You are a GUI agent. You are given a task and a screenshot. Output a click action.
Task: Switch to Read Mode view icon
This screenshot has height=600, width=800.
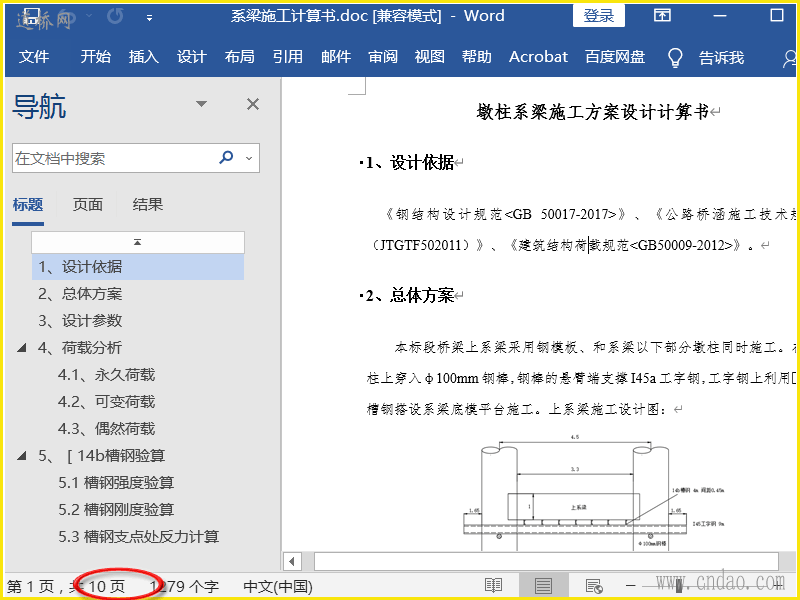493,586
